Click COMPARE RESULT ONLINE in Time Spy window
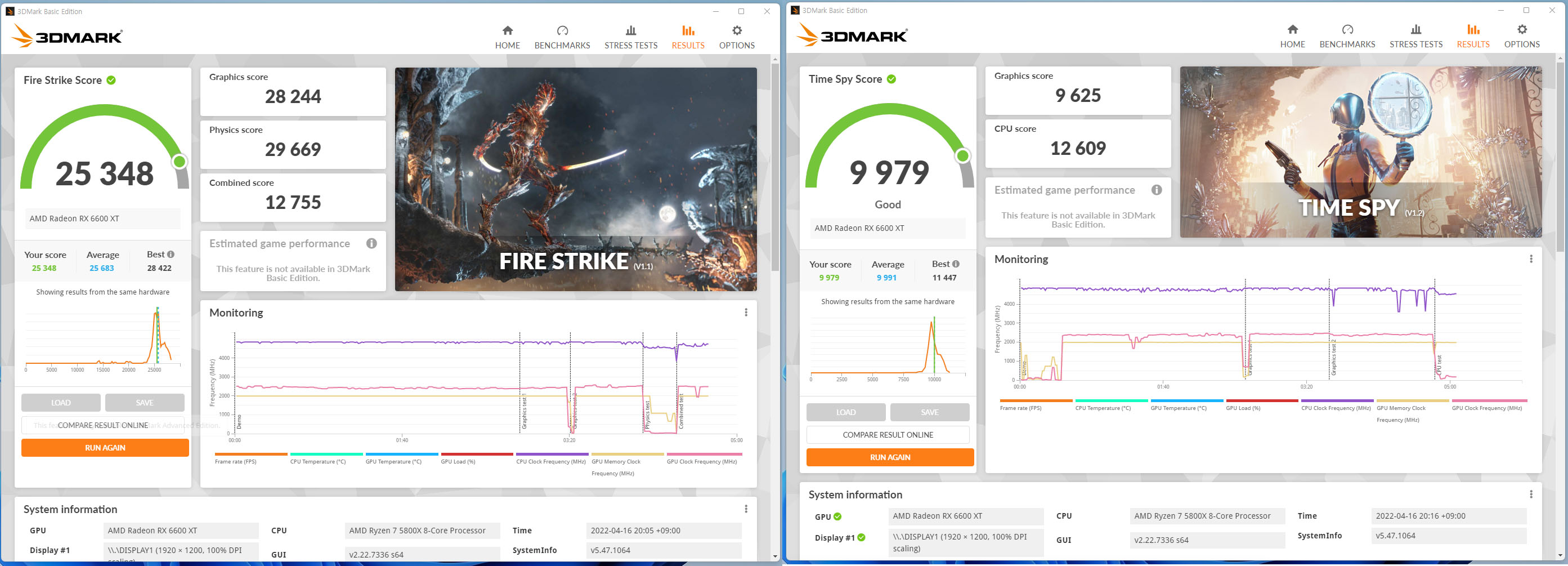Image resolution: width=1568 pixels, height=566 pixels. click(x=888, y=434)
